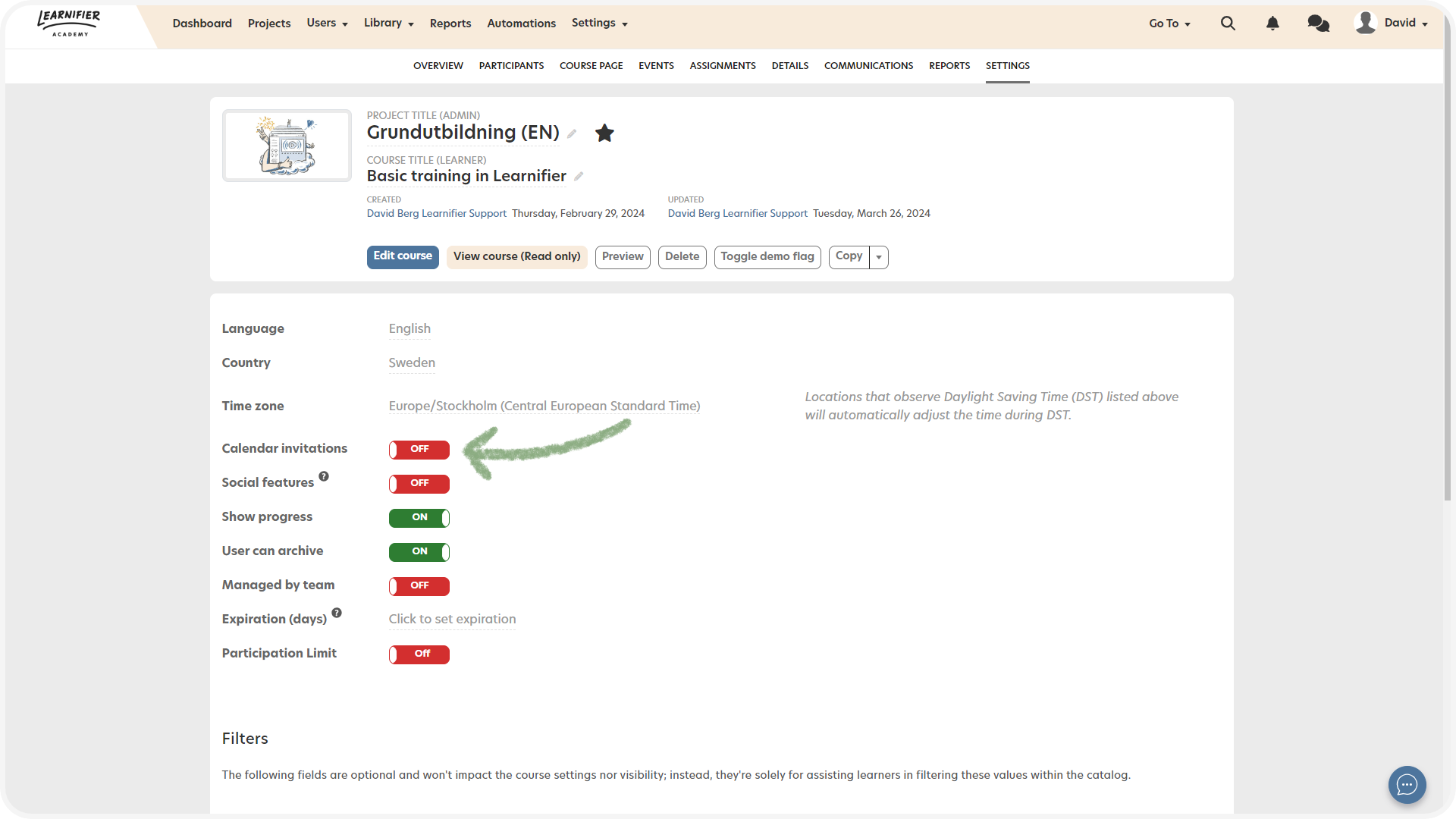Switch to the REPORTS tab
The height and width of the screenshot is (819, 1456).
949,66
